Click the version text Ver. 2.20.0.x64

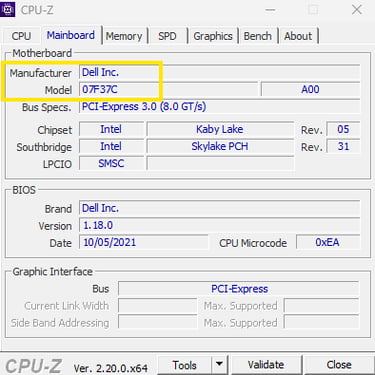pos(111,368)
